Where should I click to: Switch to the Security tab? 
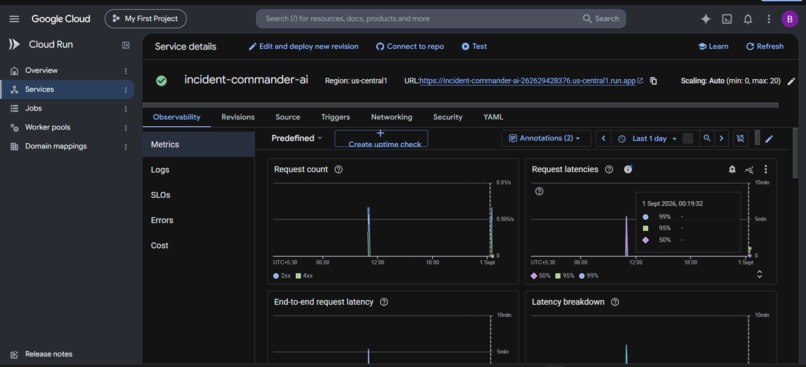448,117
